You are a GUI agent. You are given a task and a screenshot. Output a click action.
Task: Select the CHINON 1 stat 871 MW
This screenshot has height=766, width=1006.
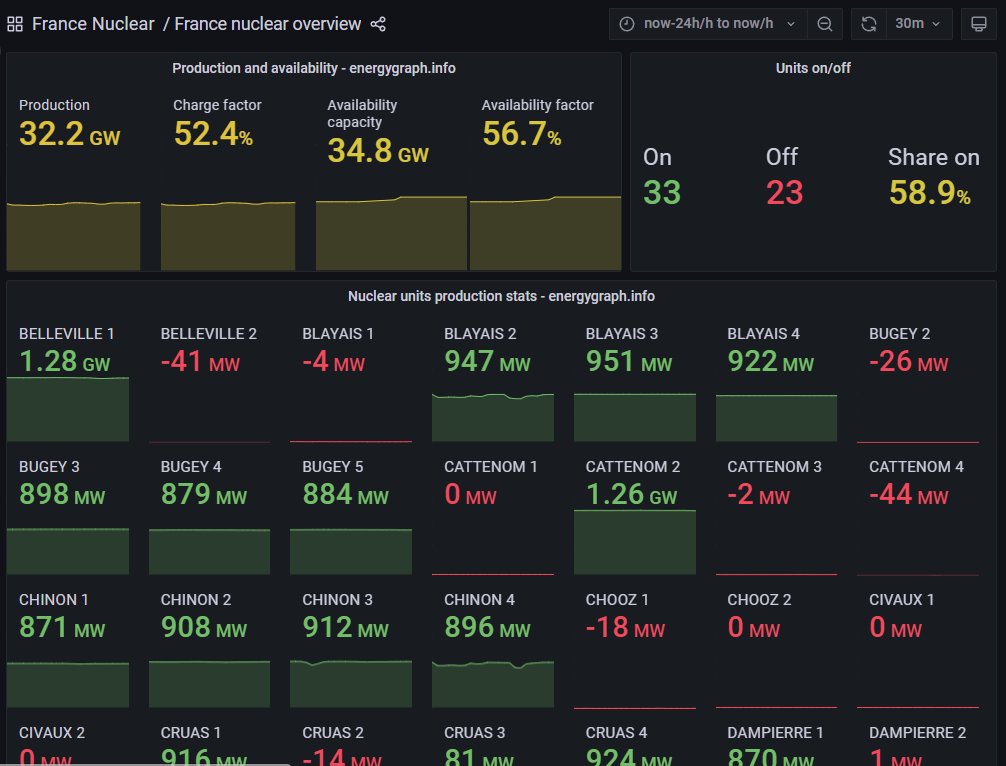pos(62,627)
